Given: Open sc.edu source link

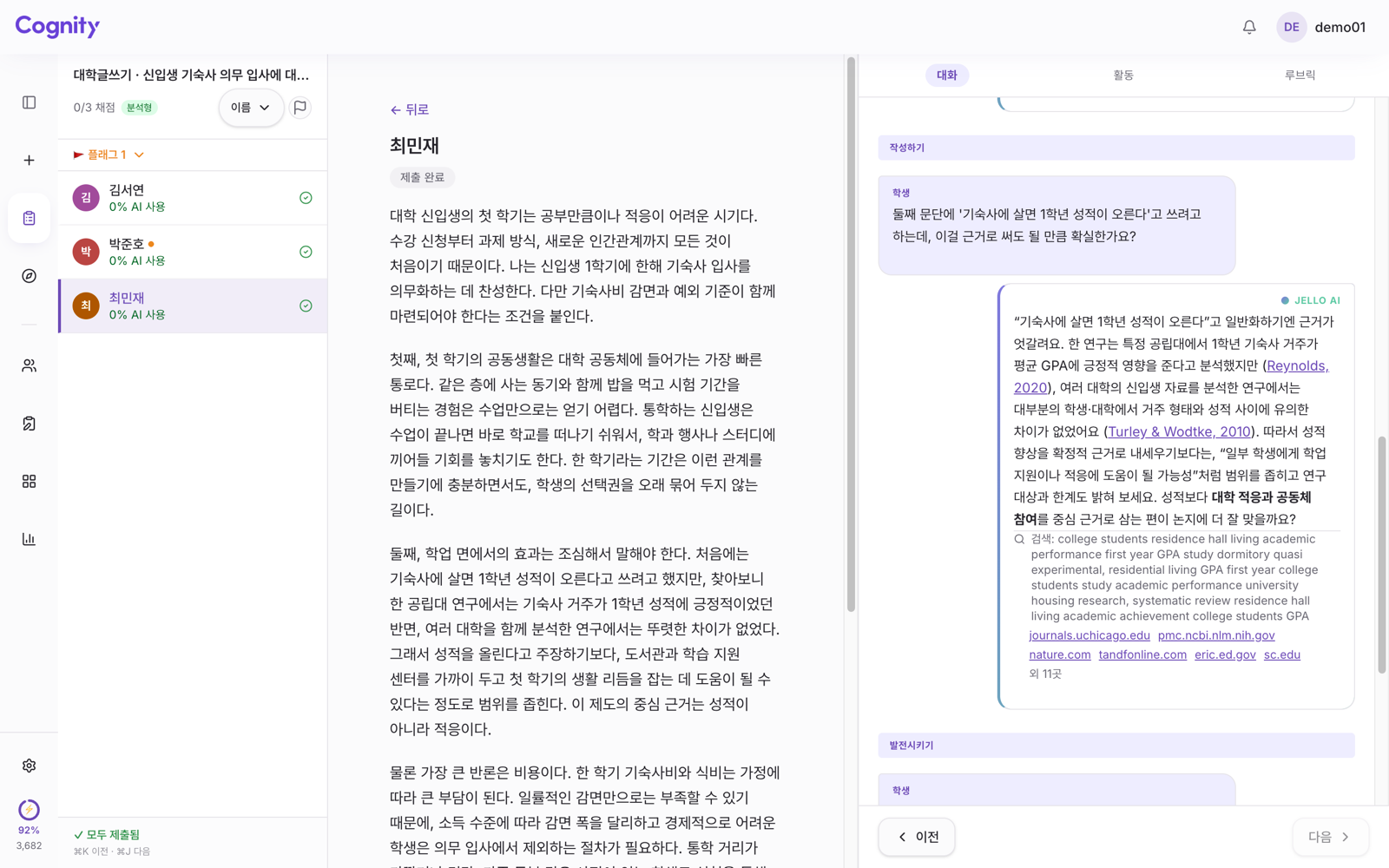Looking at the screenshot, I should pyautogui.click(x=1282, y=654).
